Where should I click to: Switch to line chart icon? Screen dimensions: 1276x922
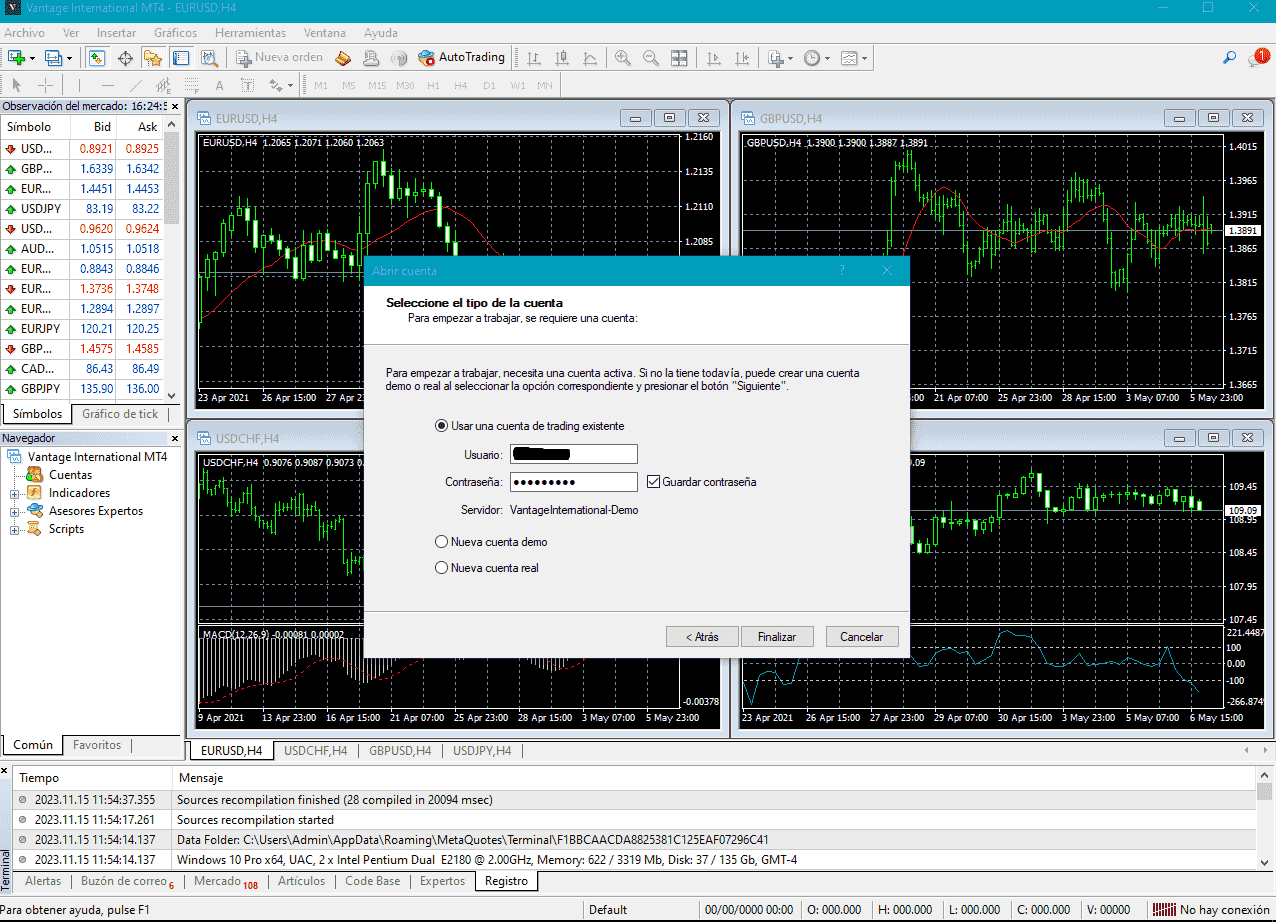click(590, 58)
